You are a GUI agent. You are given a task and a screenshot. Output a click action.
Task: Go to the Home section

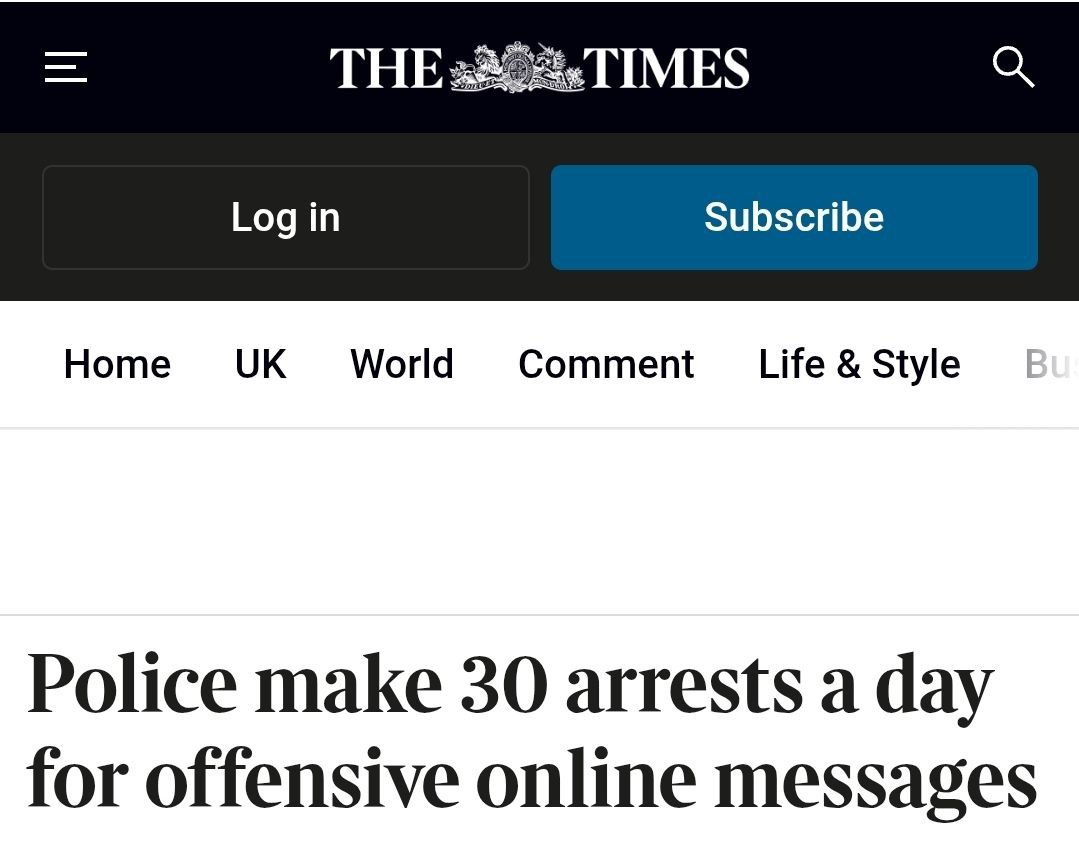pos(117,364)
